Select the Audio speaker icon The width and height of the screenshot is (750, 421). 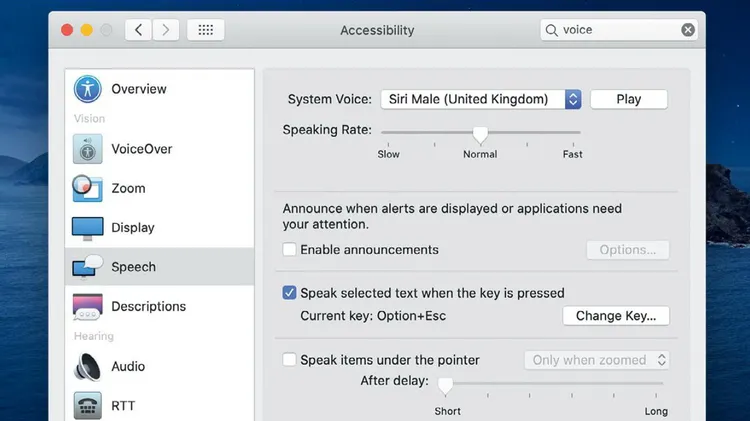click(88, 366)
